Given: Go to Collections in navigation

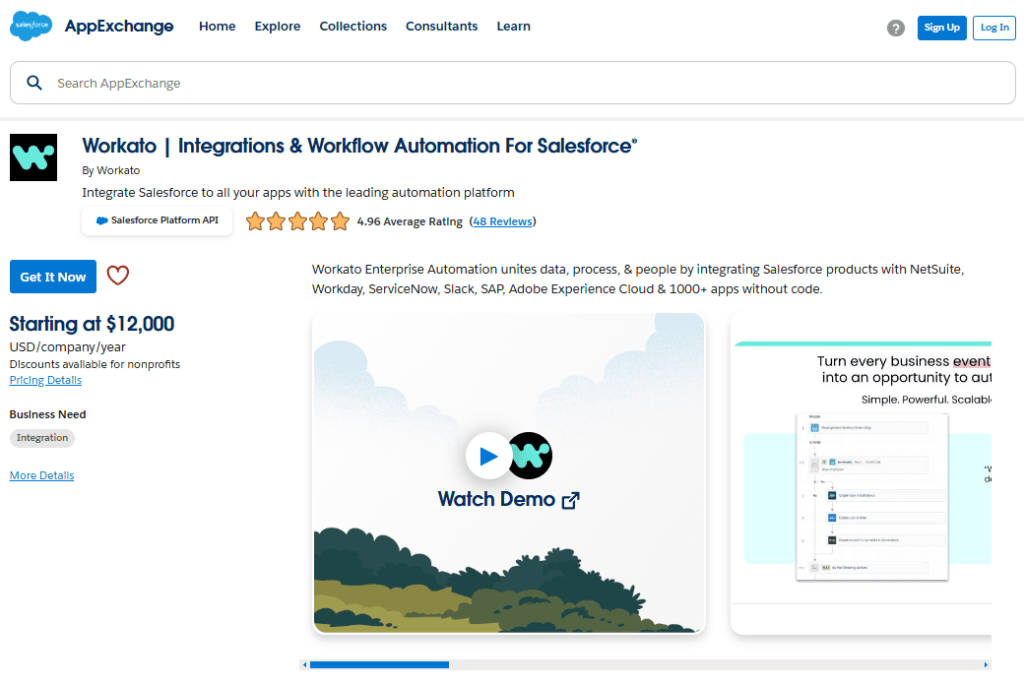Looking at the screenshot, I should [x=353, y=26].
